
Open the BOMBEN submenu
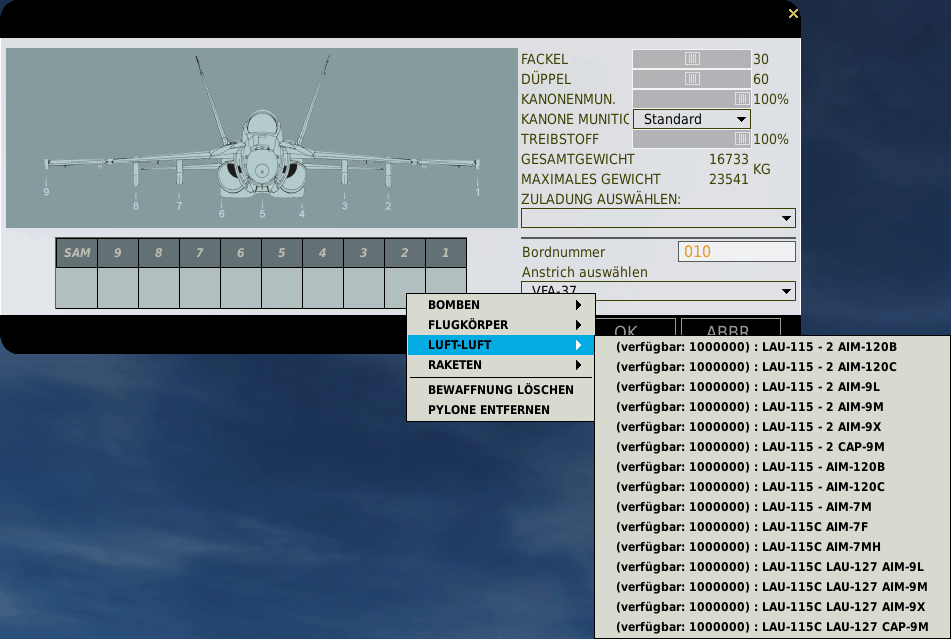pos(500,305)
